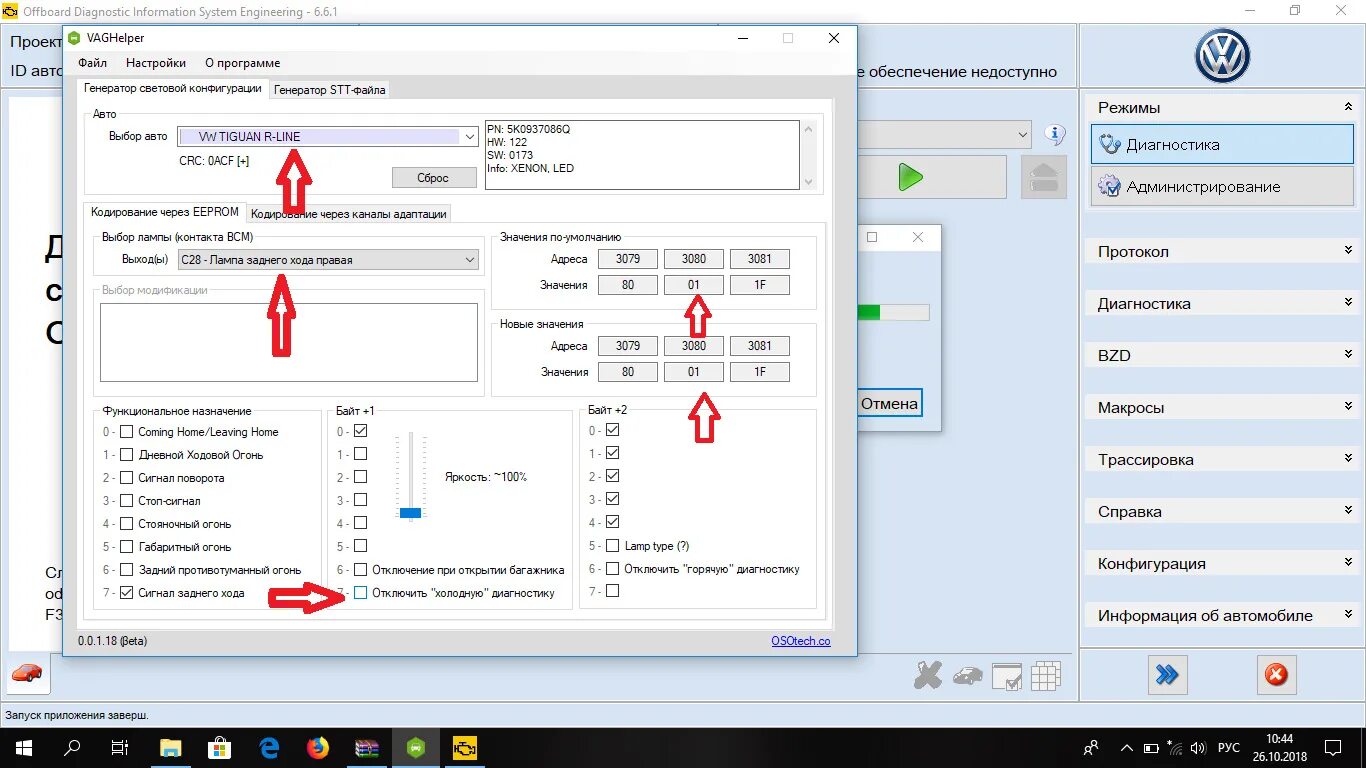
Task: Open Windows search from the taskbar
Action: [x=72, y=747]
